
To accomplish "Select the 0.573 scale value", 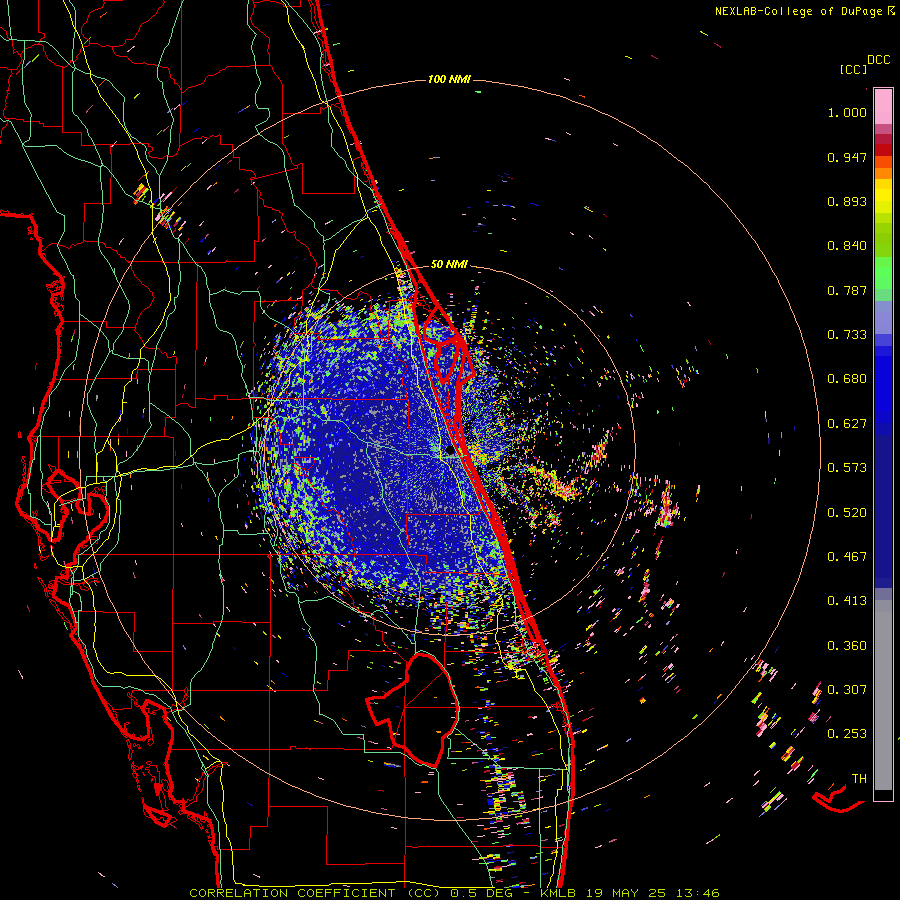I will pyautogui.click(x=847, y=468).
